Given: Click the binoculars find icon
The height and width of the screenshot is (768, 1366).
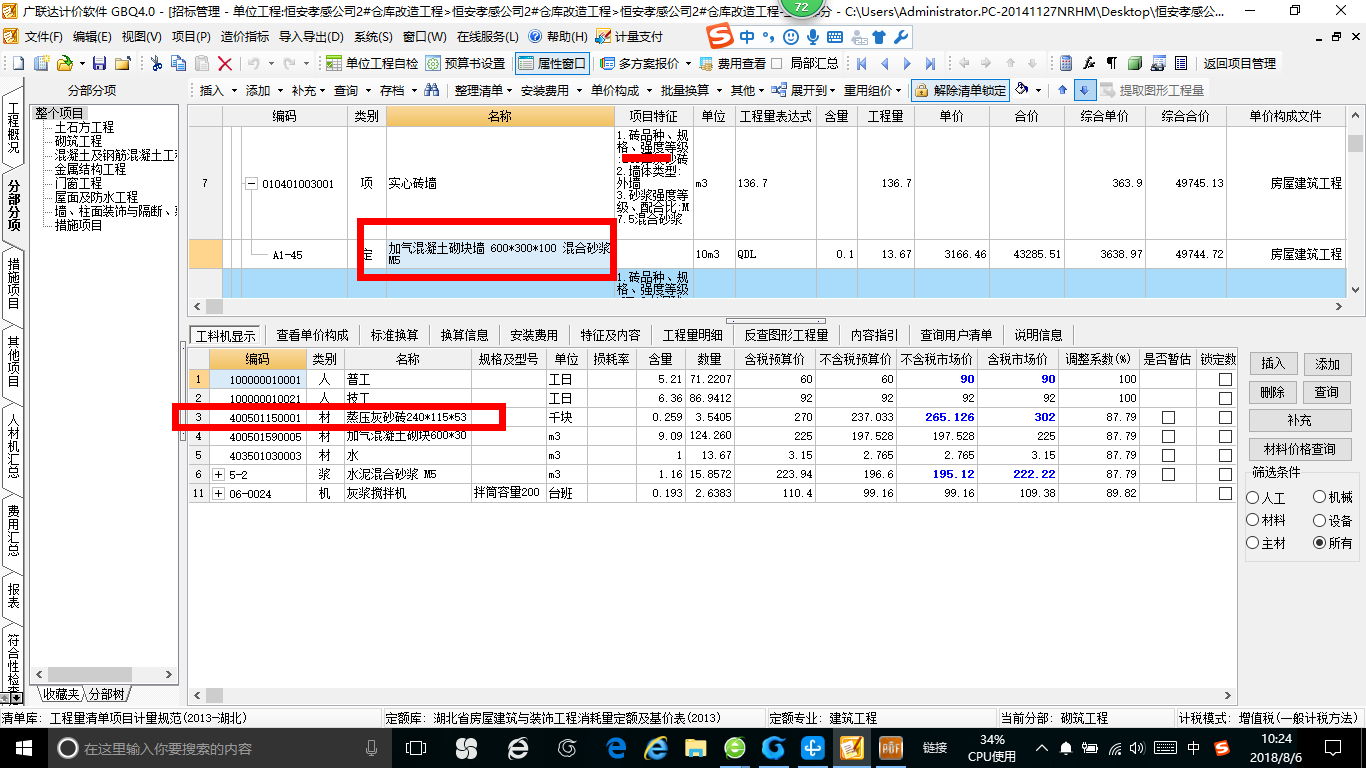Looking at the screenshot, I should (x=432, y=90).
